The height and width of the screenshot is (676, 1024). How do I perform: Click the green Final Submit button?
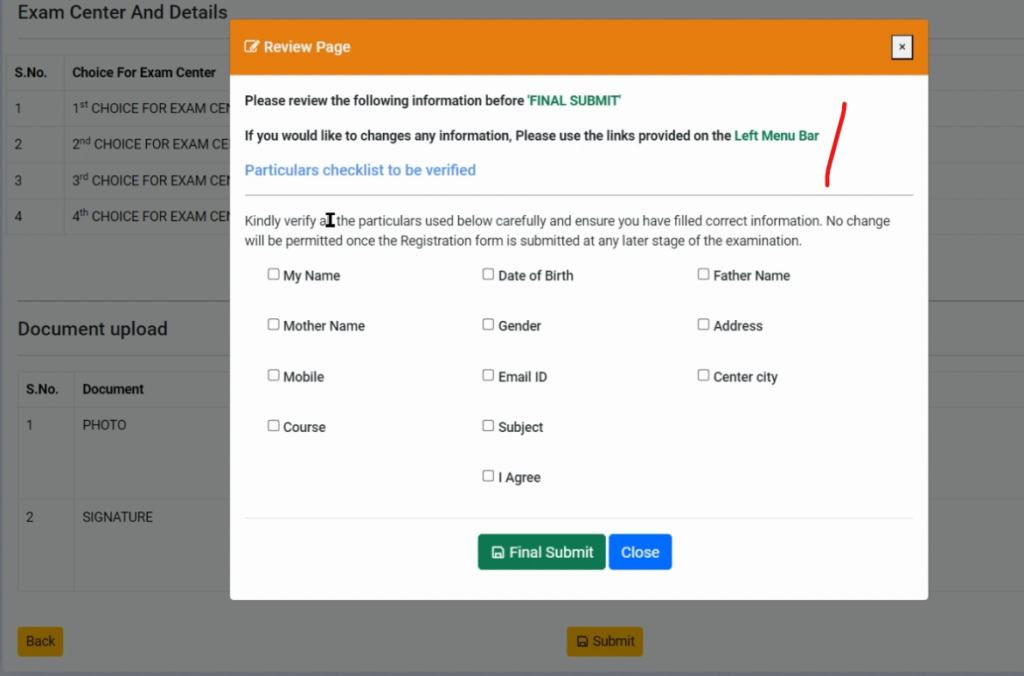click(541, 552)
